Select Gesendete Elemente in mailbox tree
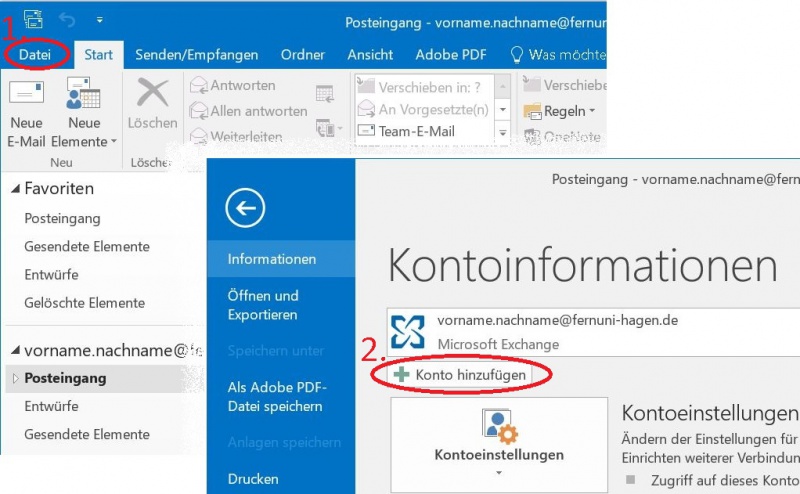 87,434
